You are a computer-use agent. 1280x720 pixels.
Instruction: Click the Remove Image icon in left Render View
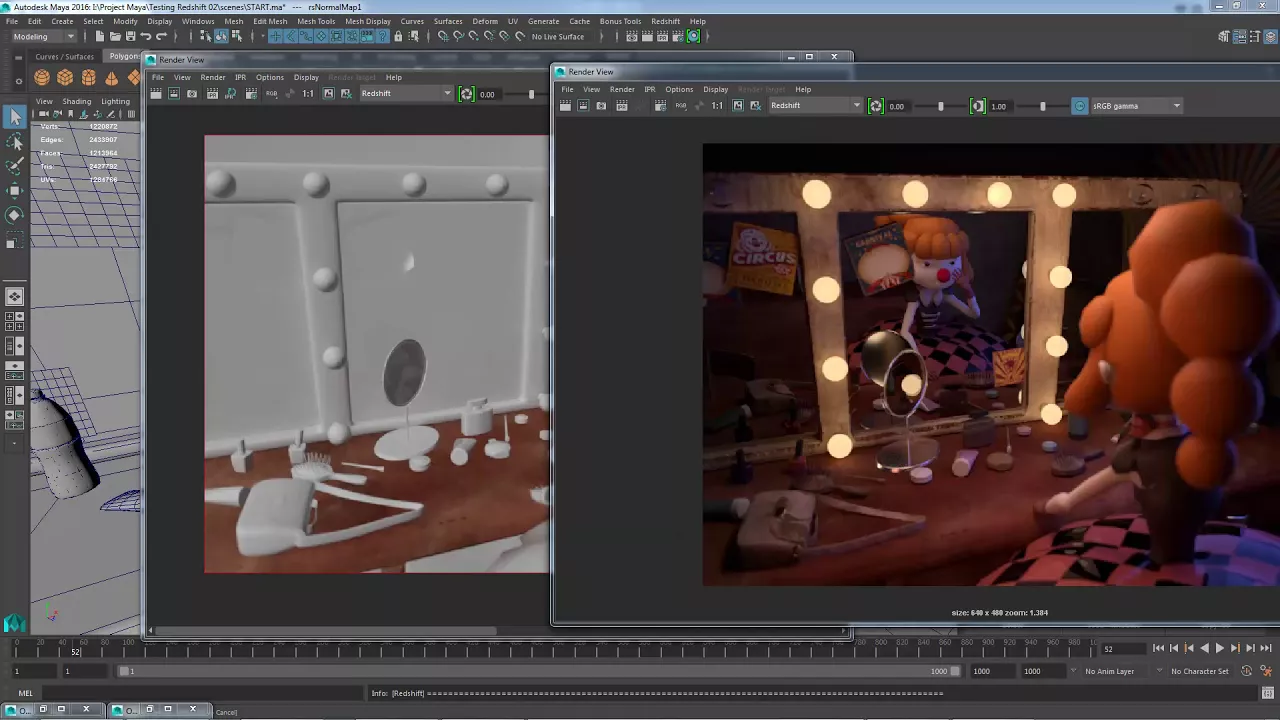(x=346, y=94)
